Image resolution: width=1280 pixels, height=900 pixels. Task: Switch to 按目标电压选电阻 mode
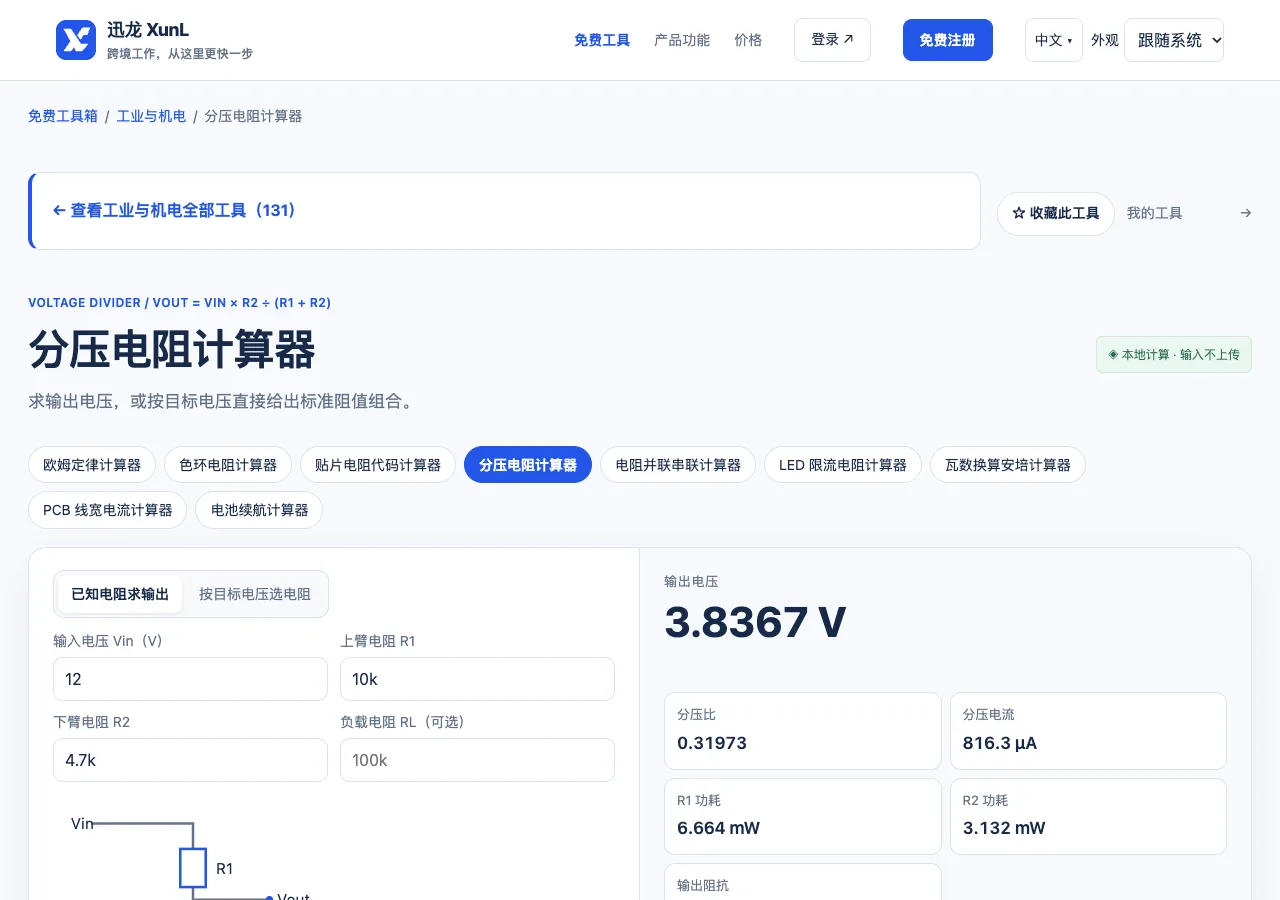pos(255,594)
